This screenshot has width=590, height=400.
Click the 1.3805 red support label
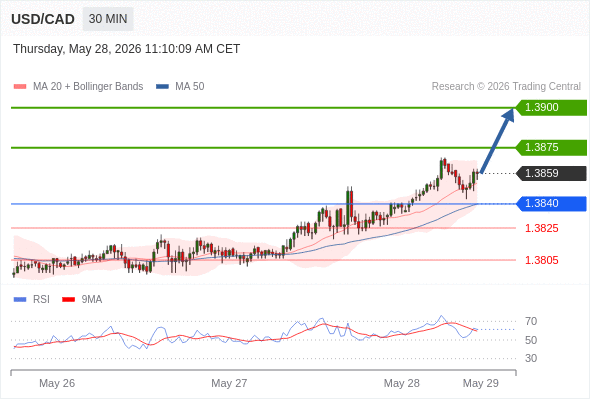(x=541, y=260)
